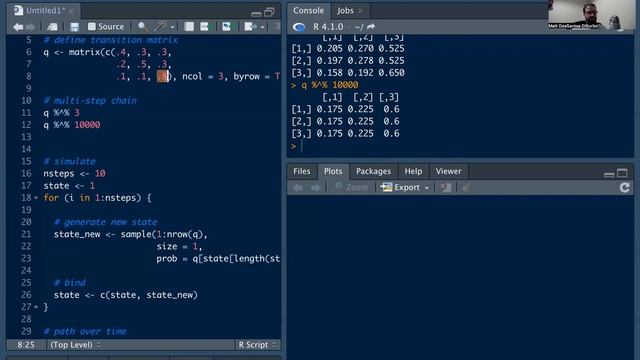Click the '# multi-step chain' comment
Image resolution: width=640 pixels, height=360 pixels.
[x=90, y=100]
